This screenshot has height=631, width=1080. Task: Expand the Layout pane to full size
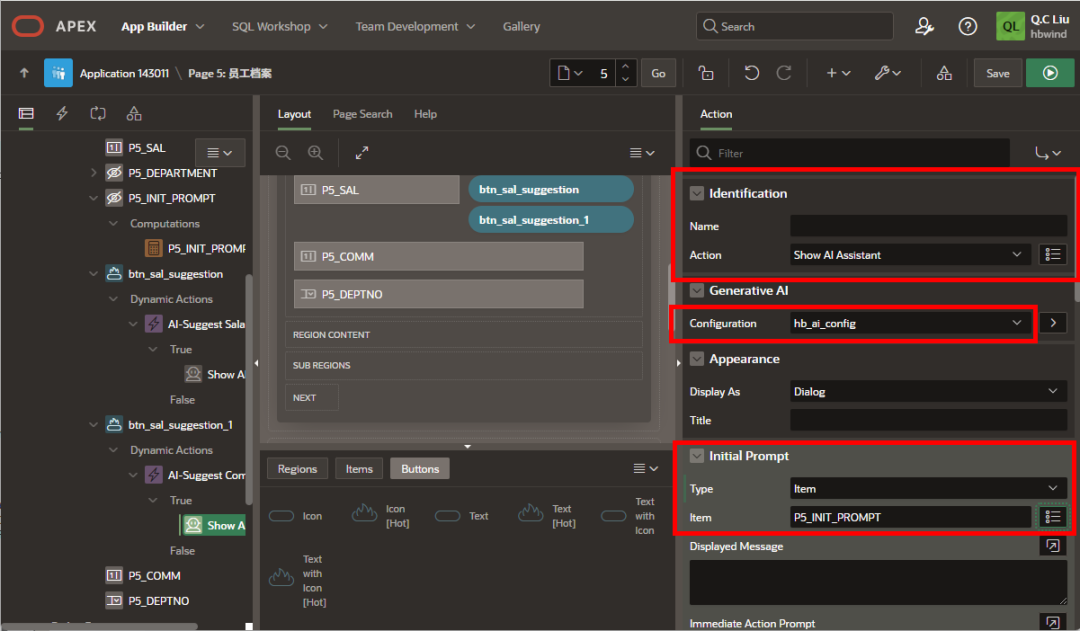click(x=362, y=153)
